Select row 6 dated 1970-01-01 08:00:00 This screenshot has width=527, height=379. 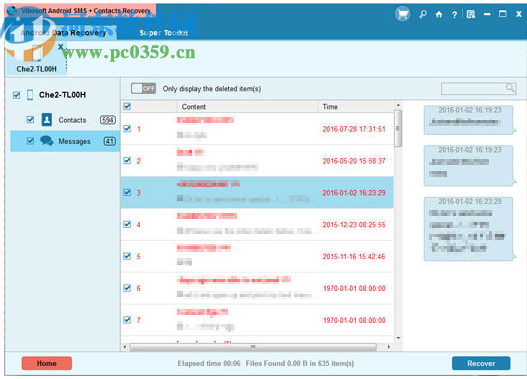257,288
